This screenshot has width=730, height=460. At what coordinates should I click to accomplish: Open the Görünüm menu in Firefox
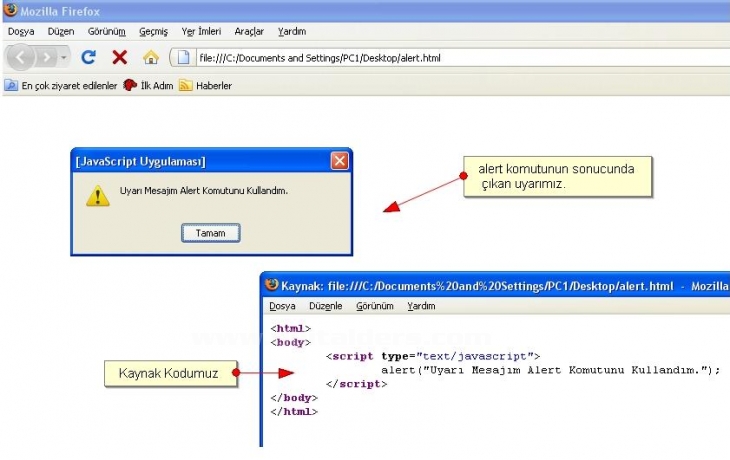(x=108, y=32)
